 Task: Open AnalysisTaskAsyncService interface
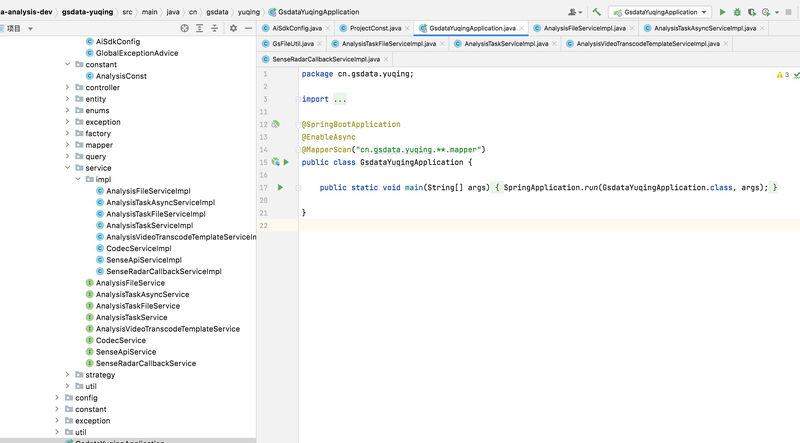(142, 294)
